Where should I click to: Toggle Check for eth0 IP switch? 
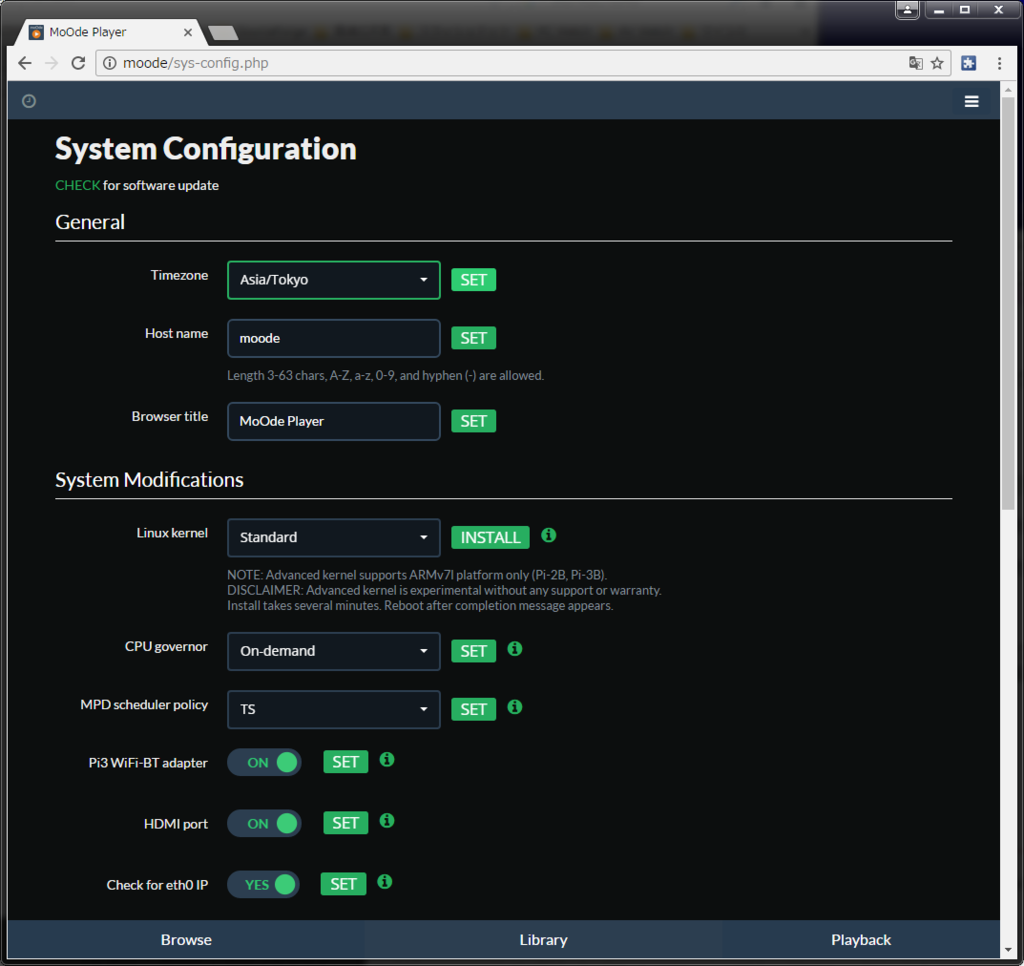(263, 884)
